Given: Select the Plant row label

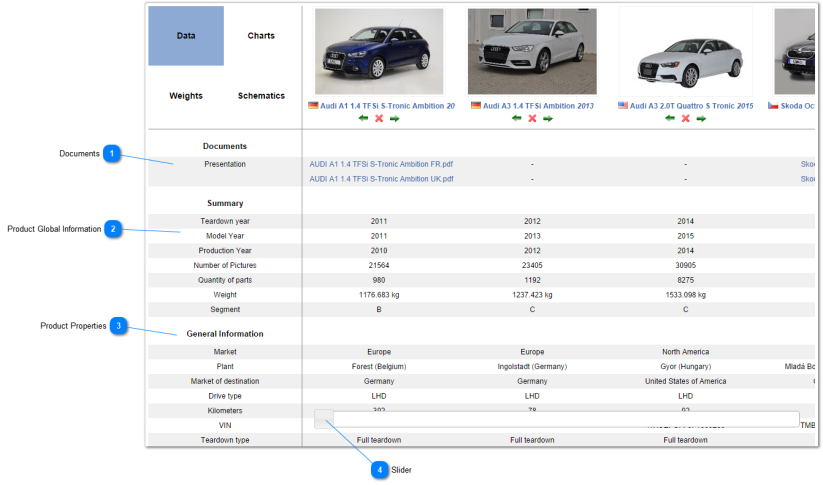Looking at the screenshot, I should point(225,367).
